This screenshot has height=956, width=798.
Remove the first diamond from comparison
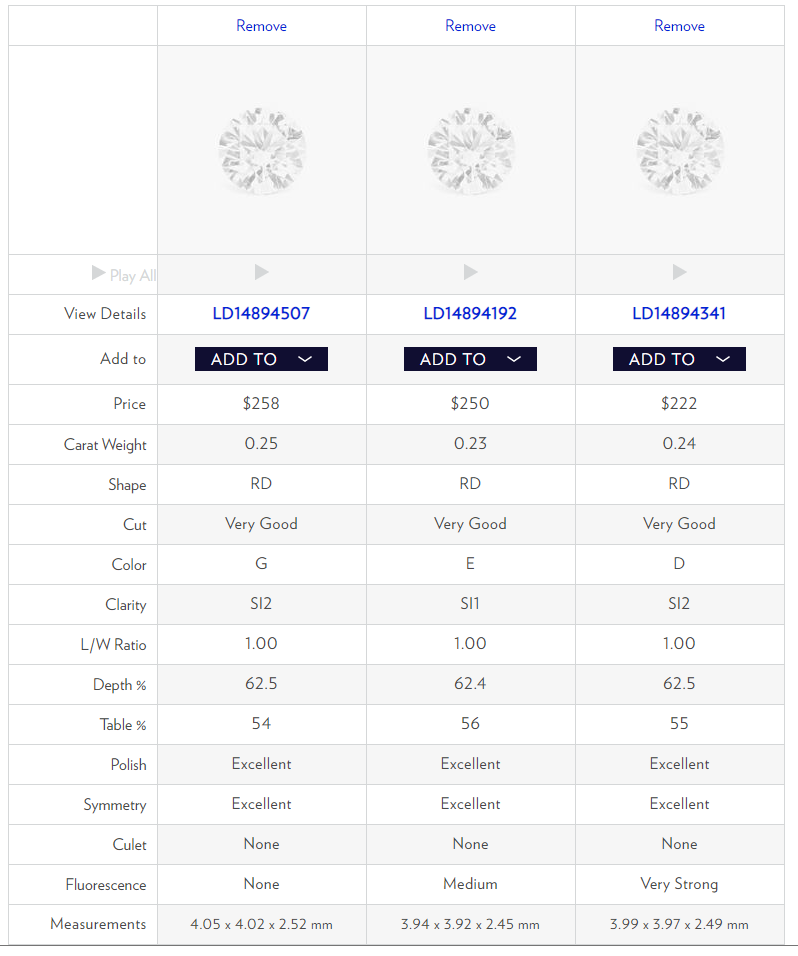pos(262,26)
